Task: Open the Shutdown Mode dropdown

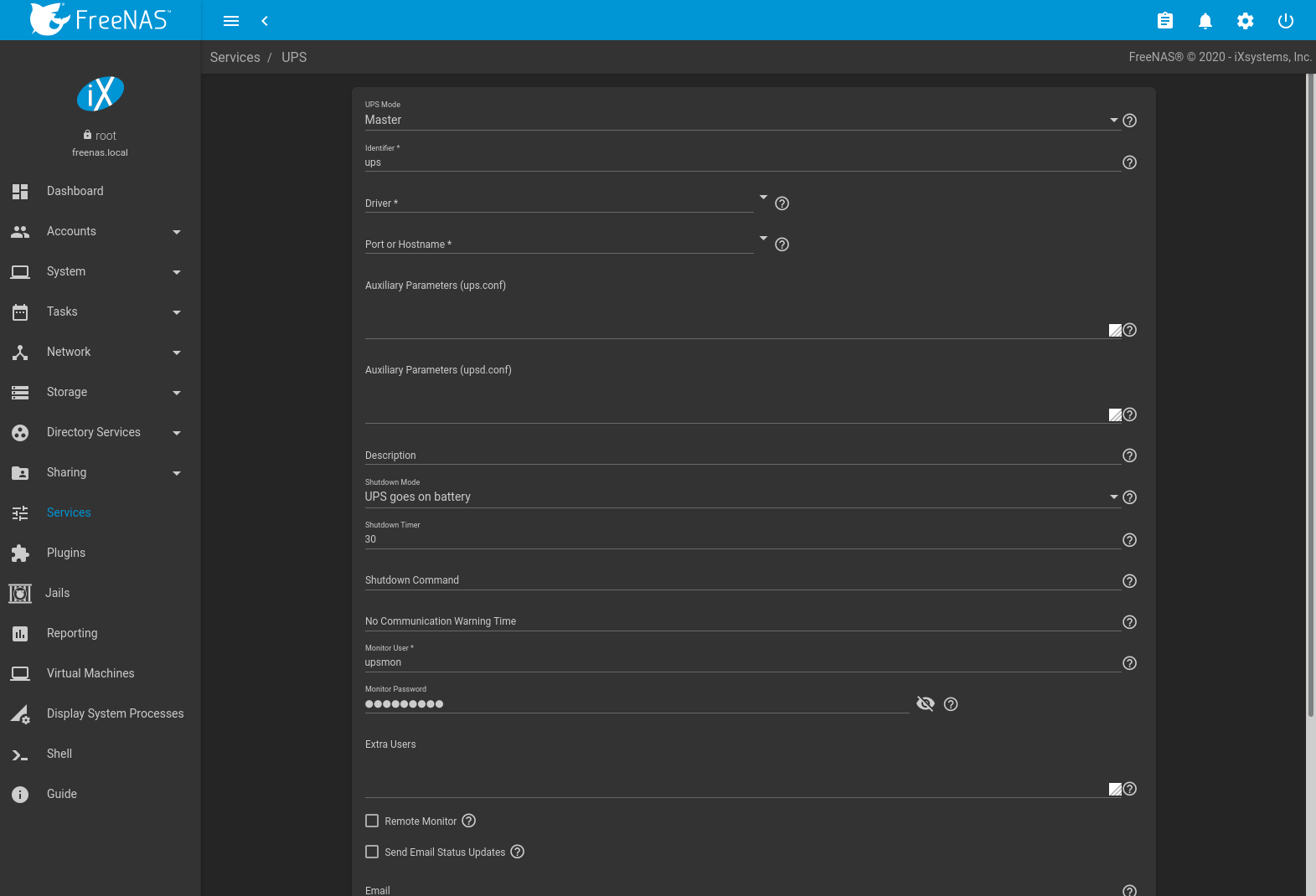Action: pos(737,497)
